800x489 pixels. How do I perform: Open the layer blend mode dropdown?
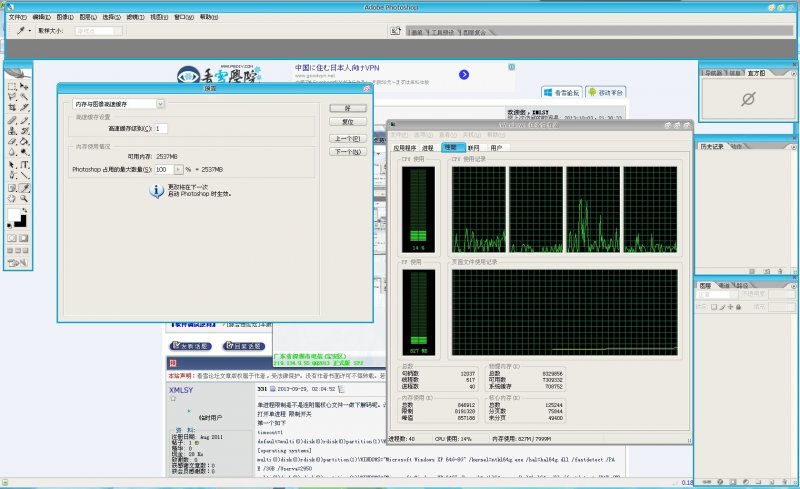(716, 295)
